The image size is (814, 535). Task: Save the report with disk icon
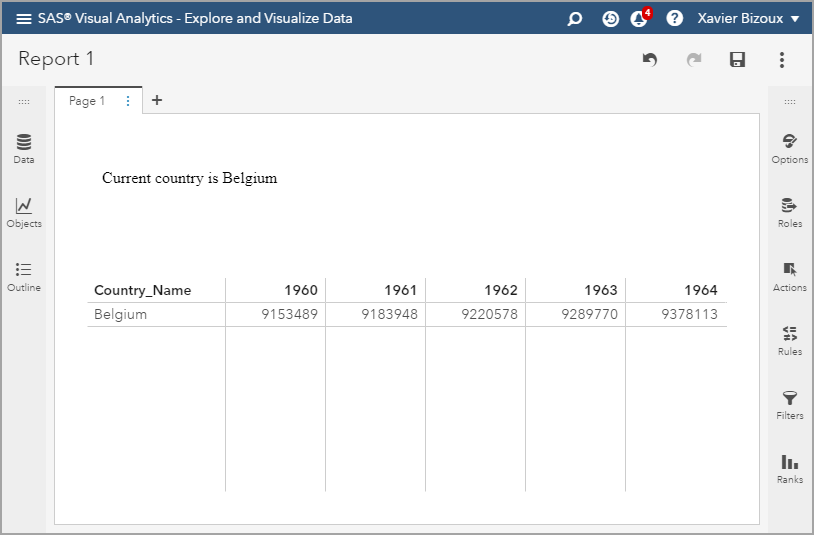(x=737, y=60)
